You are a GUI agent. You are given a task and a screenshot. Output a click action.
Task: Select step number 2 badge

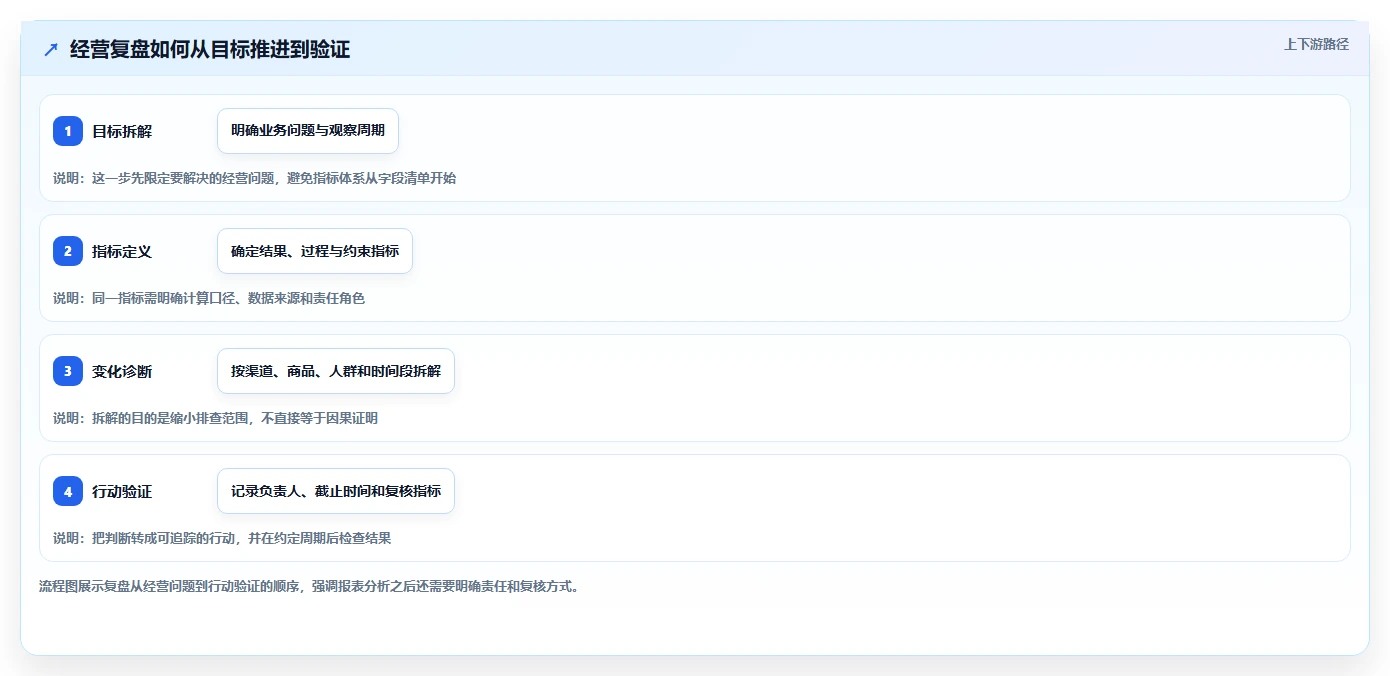[68, 251]
